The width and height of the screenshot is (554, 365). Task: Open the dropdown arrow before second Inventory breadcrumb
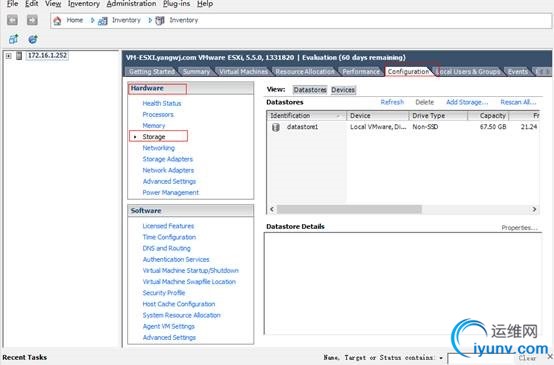150,20
